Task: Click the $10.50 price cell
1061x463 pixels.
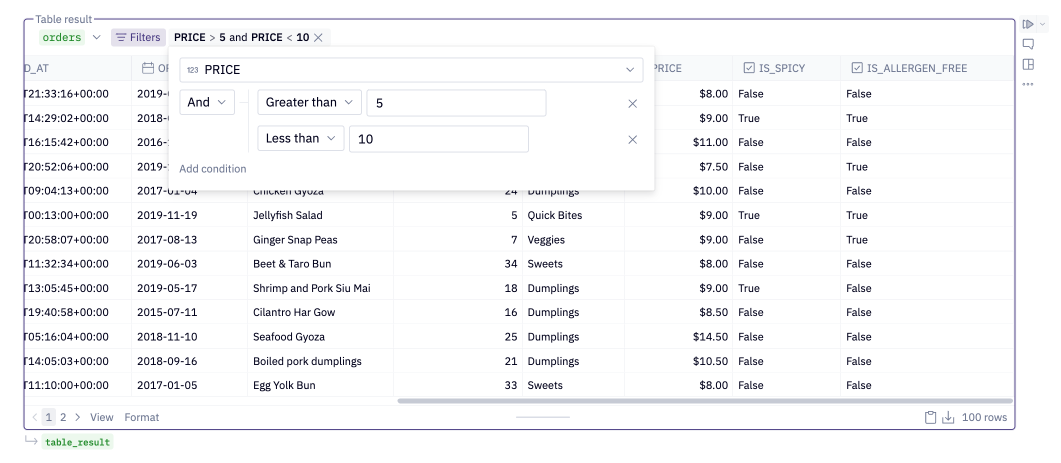Action: pos(678,361)
